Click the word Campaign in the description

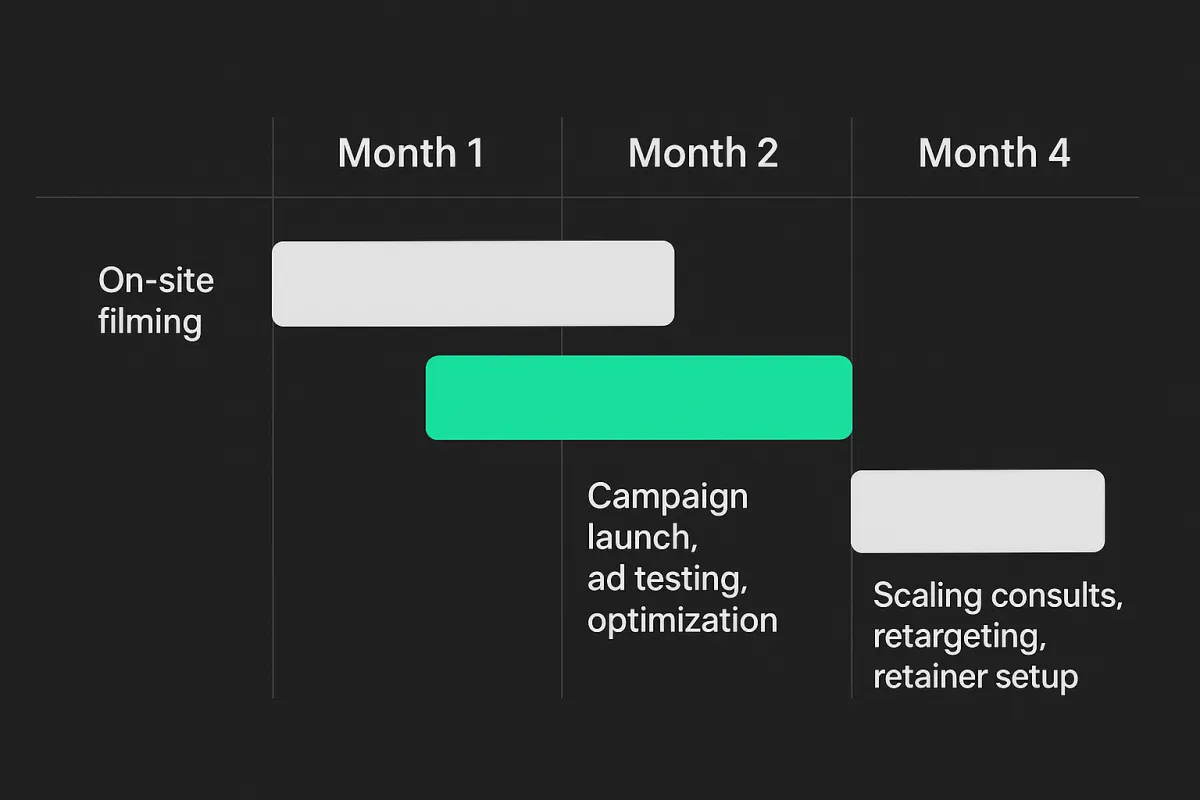(667, 497)
